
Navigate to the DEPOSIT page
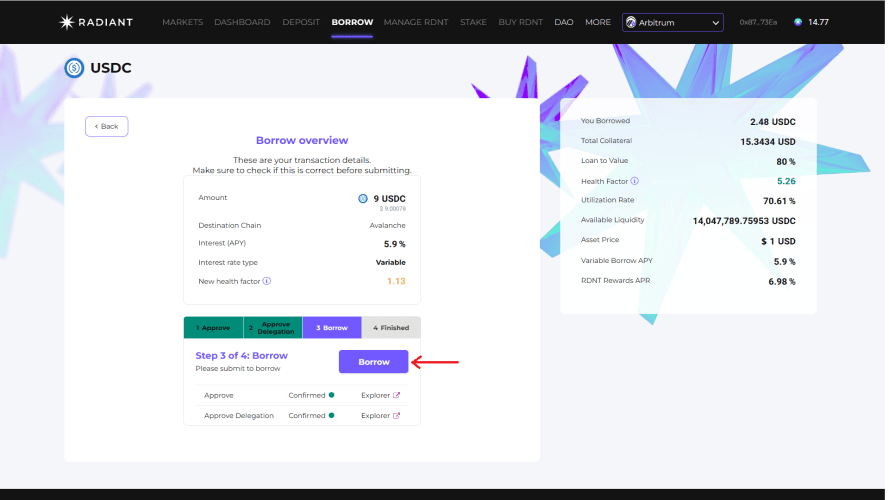(301, 22)
